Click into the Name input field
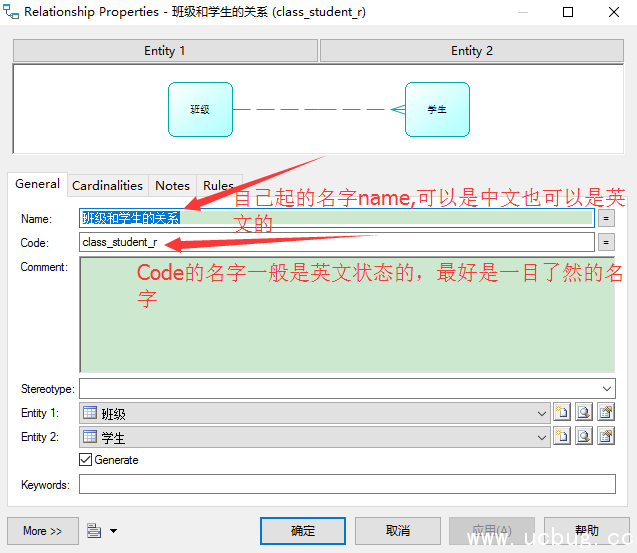Image resolution: width=637 pixels, height=553 pixels. (x=337, y=219)
